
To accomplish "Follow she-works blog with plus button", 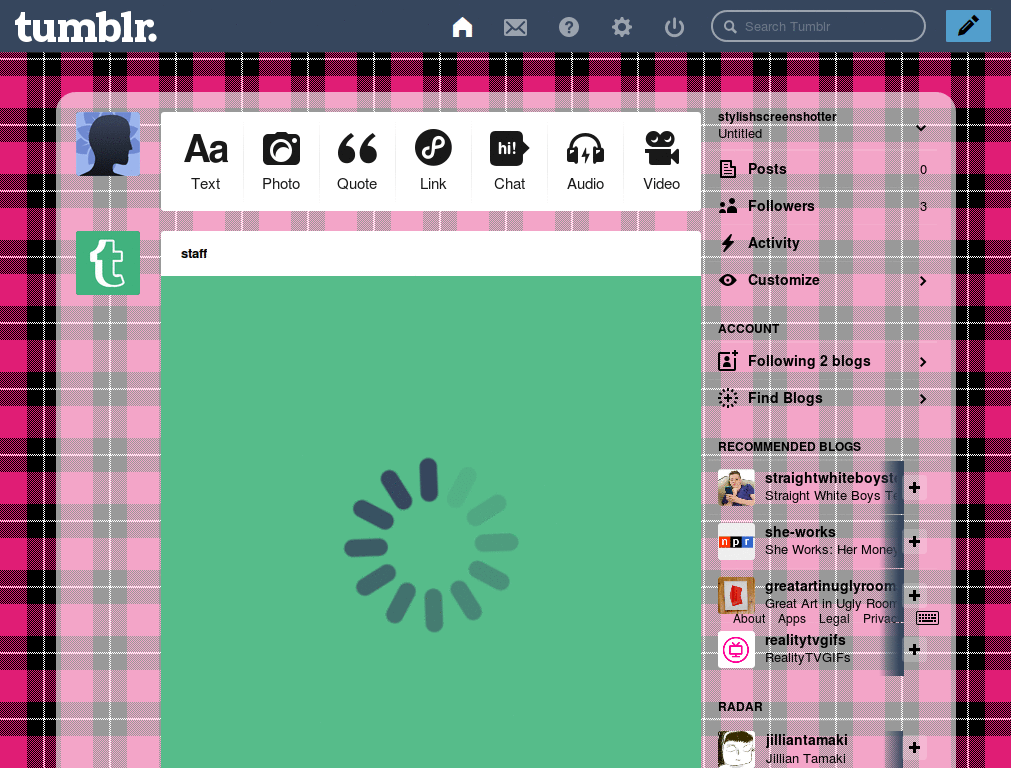I will click(914, 541).
